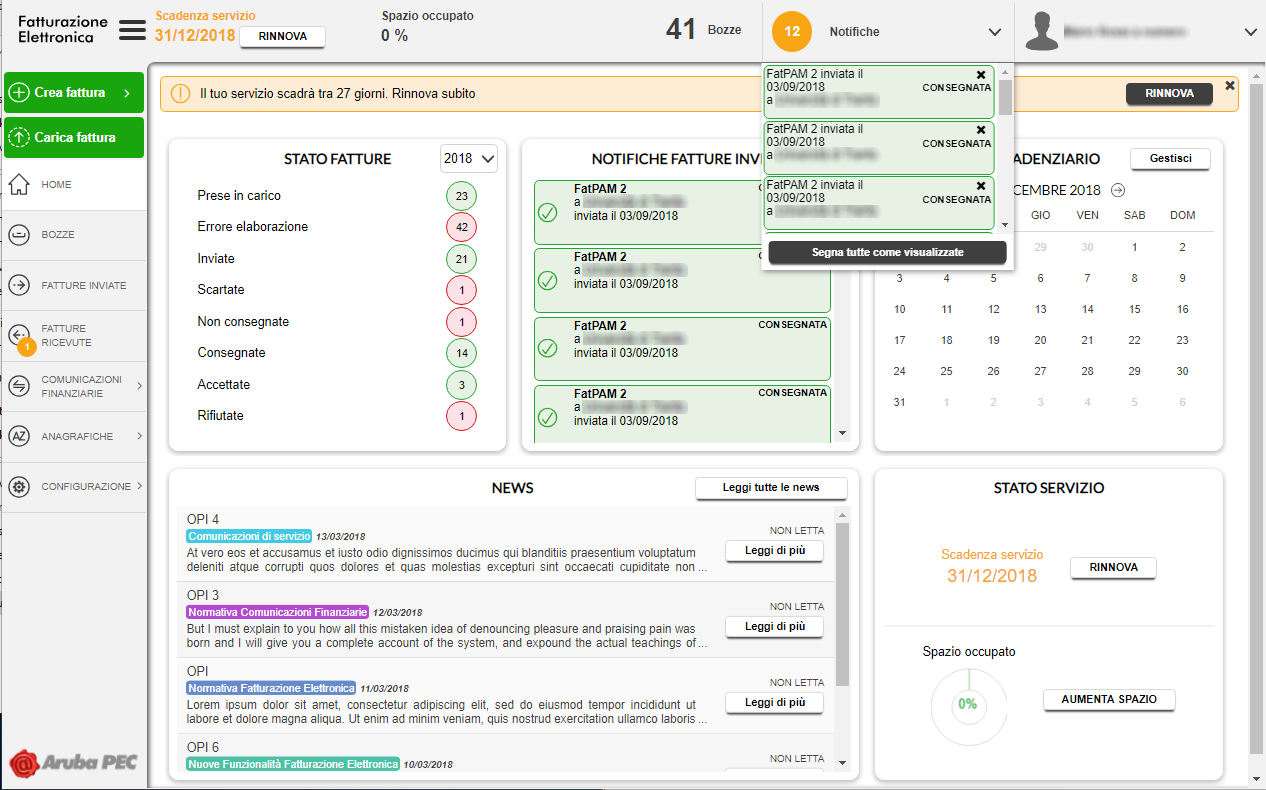Open Fatture Ricevute menu item
1266x790 pixels.
point(64,336)
